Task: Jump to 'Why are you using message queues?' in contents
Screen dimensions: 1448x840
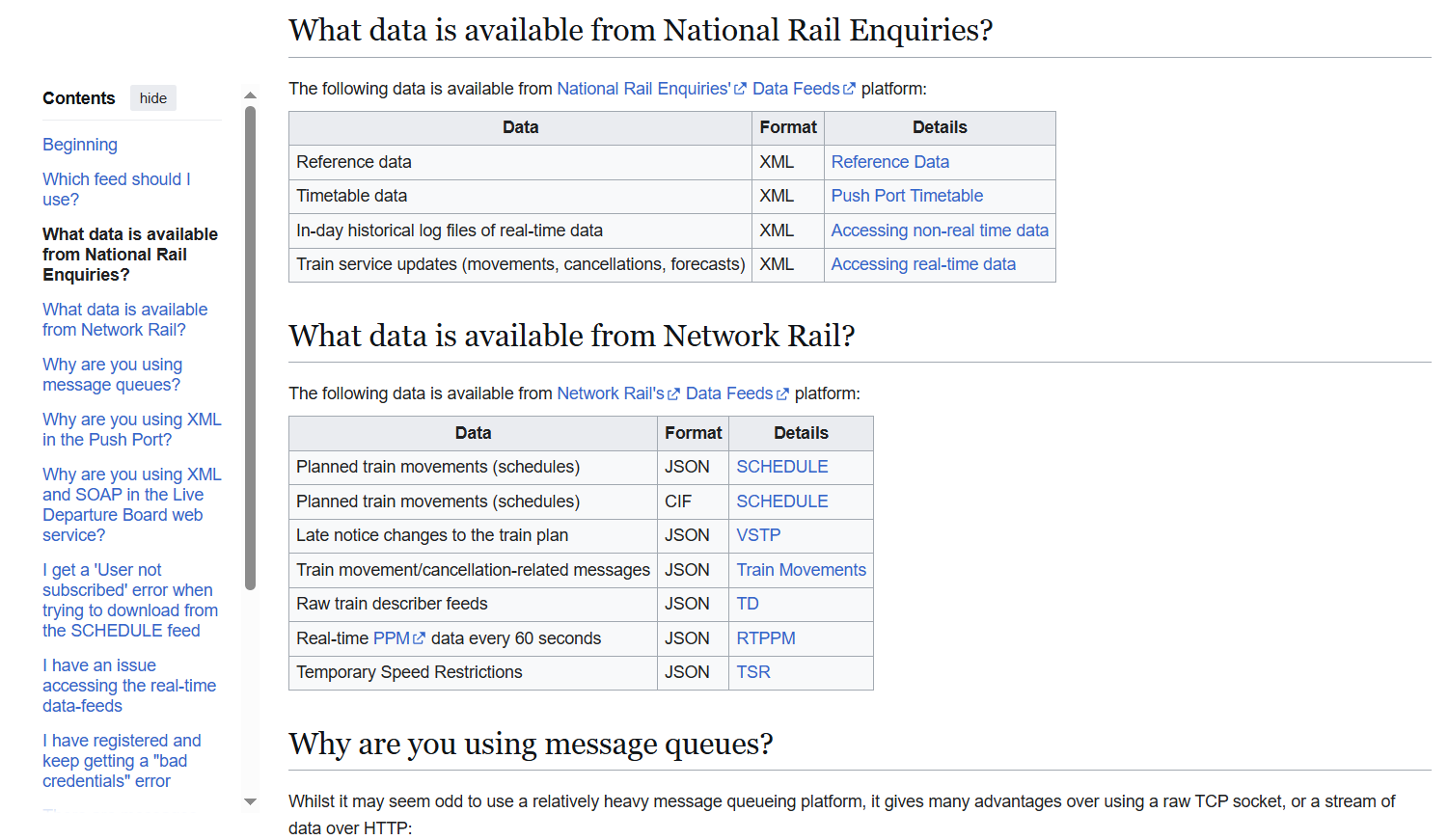Action: click(x=112, y=374)
